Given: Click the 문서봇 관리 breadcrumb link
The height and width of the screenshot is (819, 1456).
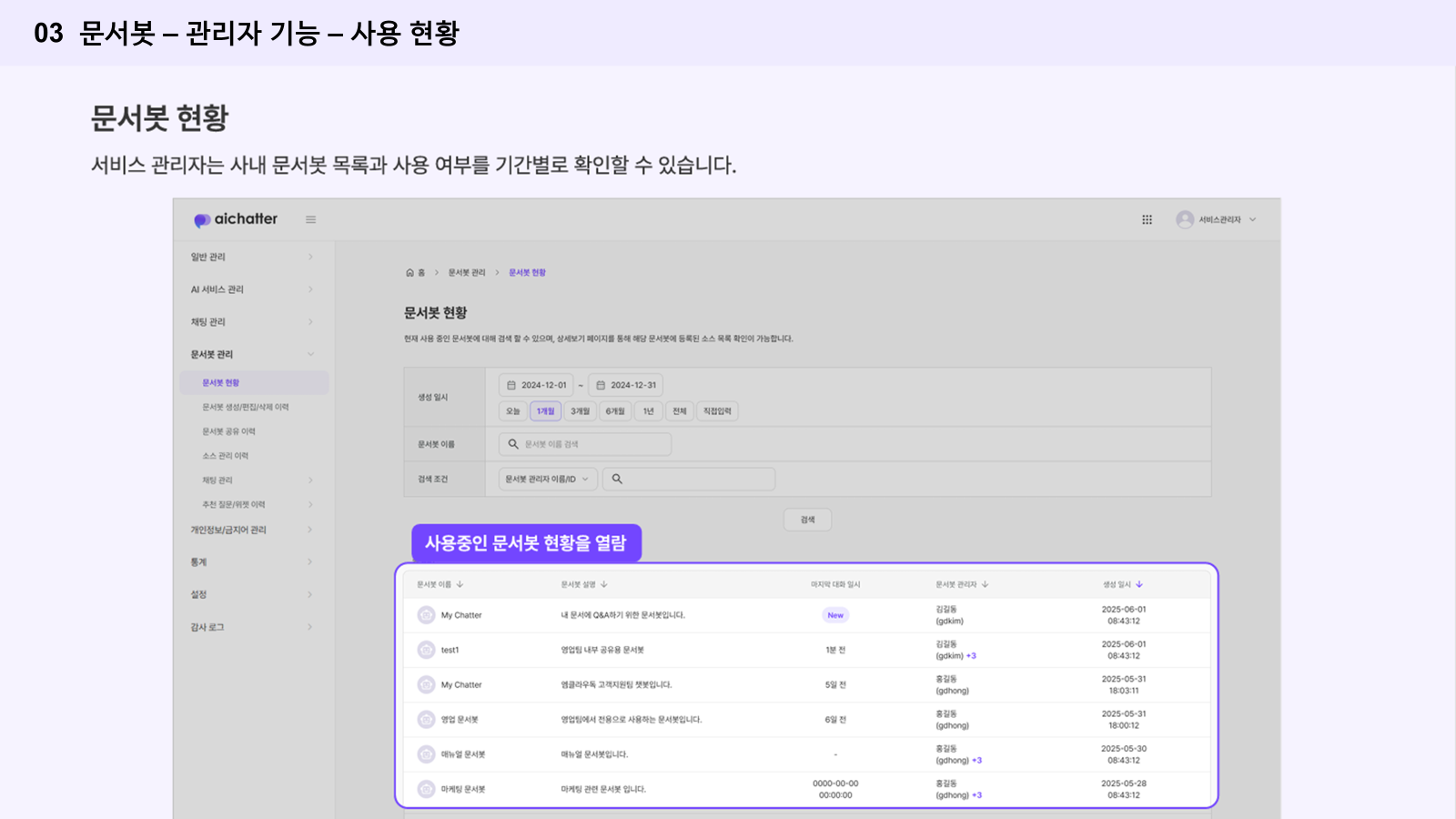Looking at the screenshot, I should (467, 273).
